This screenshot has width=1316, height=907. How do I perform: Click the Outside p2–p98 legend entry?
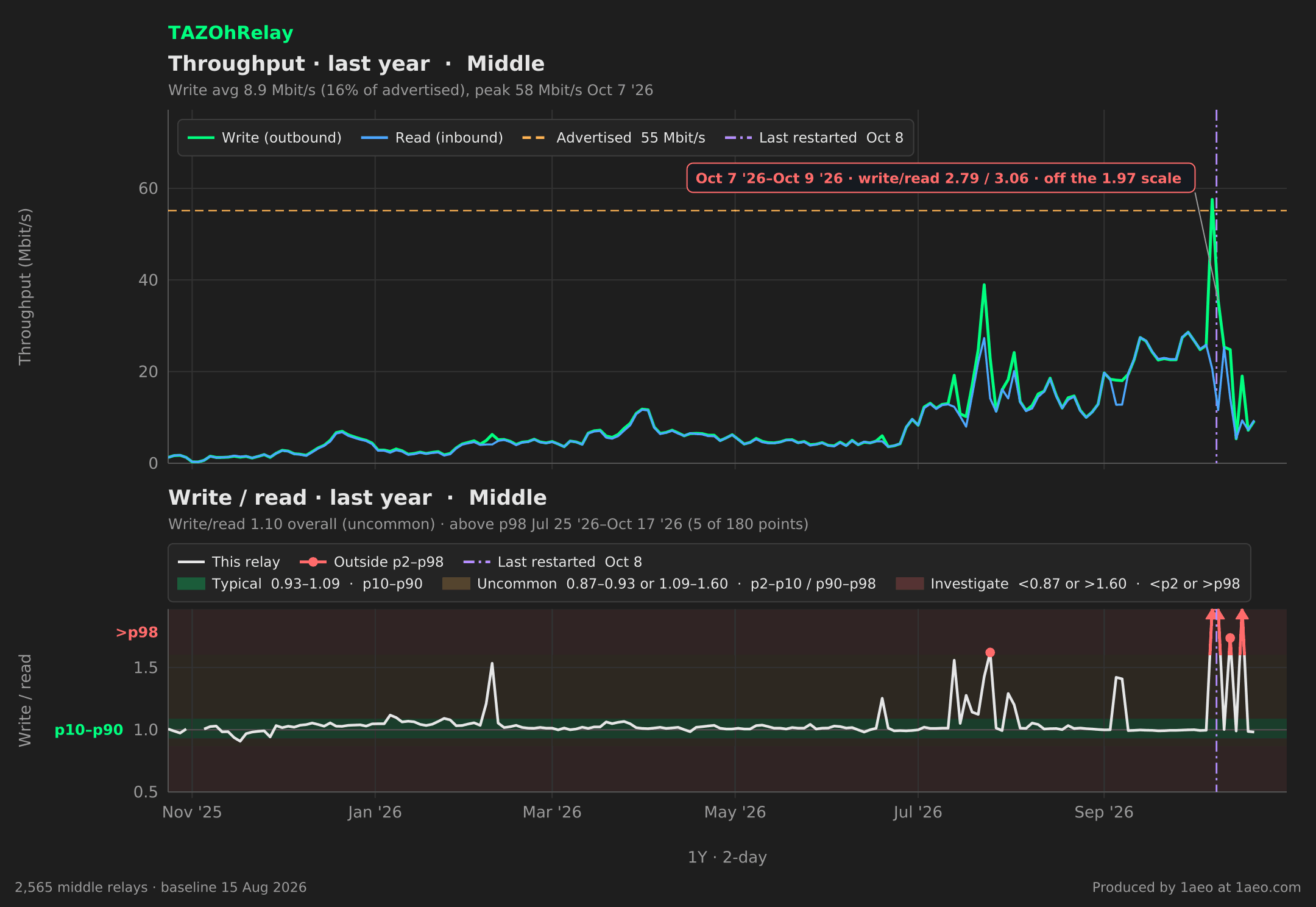tap(372, 562)
